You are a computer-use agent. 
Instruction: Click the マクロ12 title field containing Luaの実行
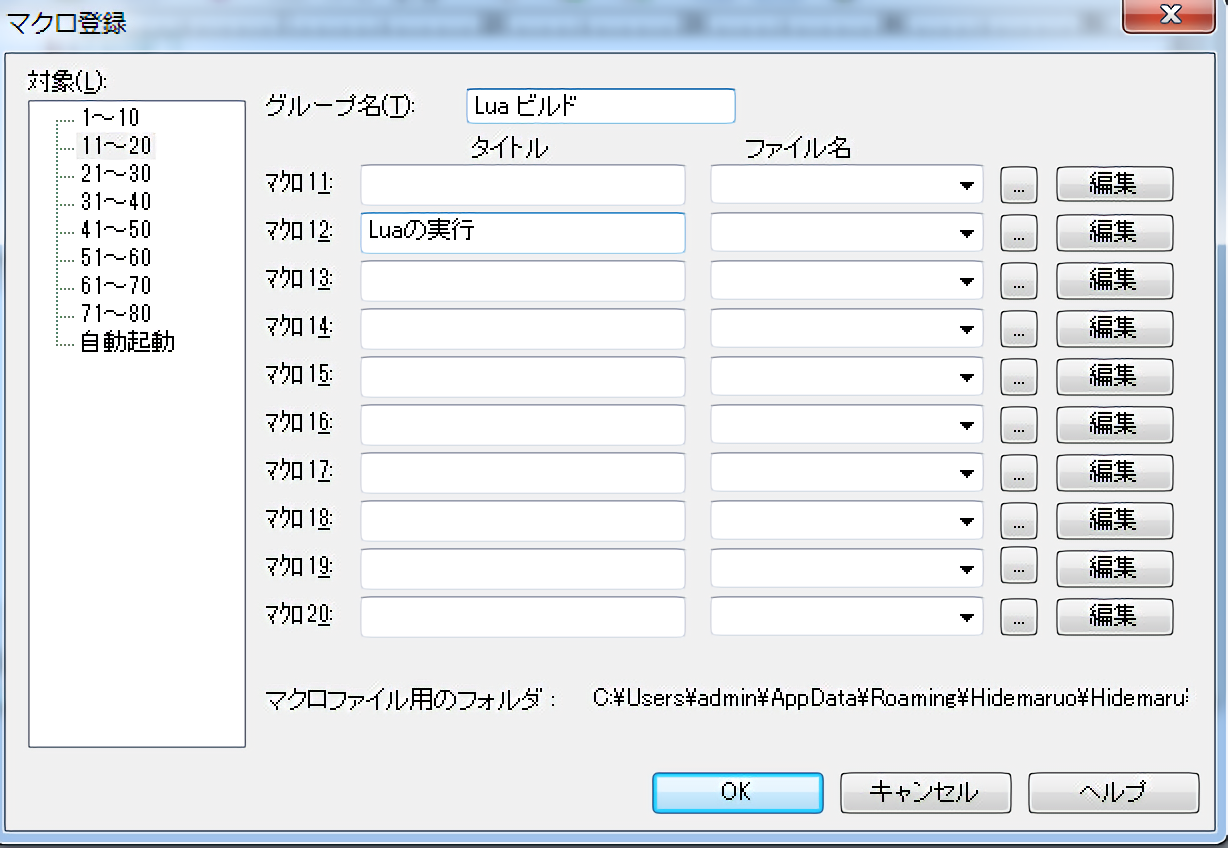click(522, 233)
